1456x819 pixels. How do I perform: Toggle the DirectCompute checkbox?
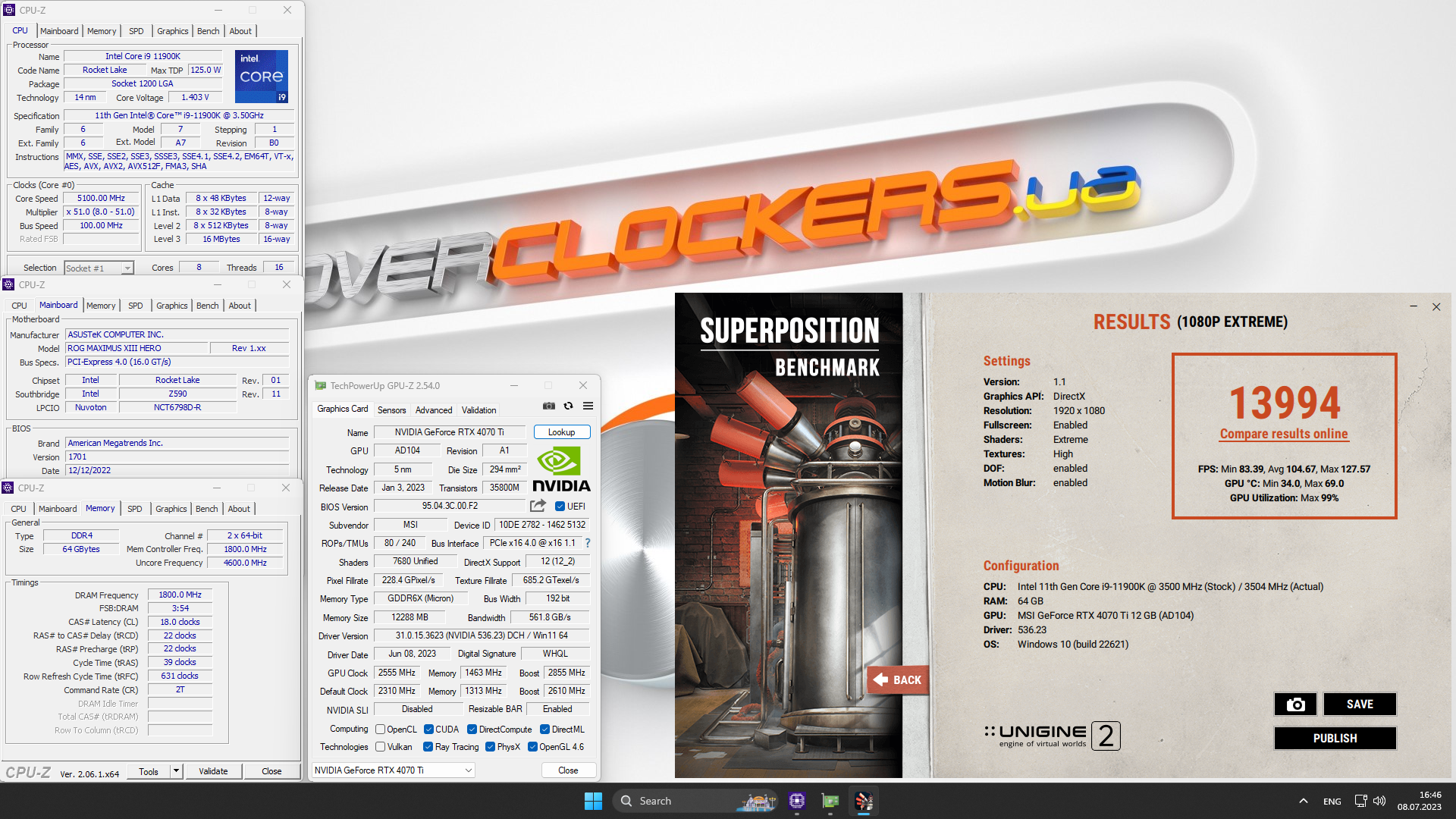pos(472,730)
